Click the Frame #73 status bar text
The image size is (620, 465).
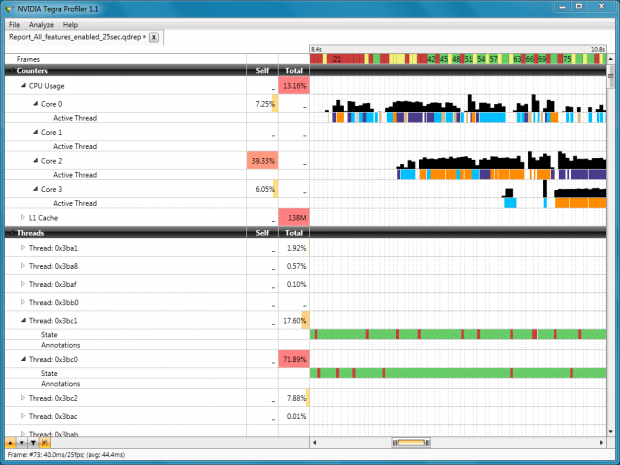coord(66,455)
